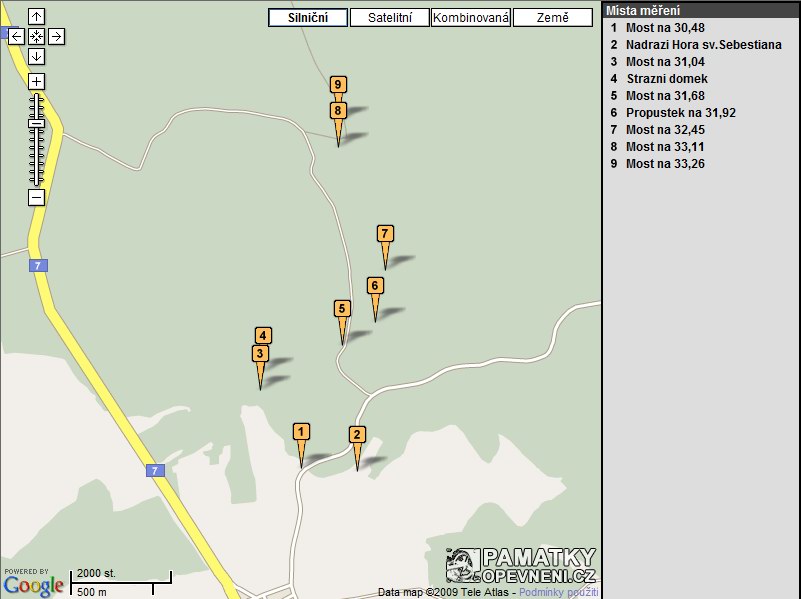The width and height of the screenshot is (801, 599).
Task: Select 'Nadrazi Hora sv.Sebestiana' in list
Action: pyautogui.click(x=703, y=45)
